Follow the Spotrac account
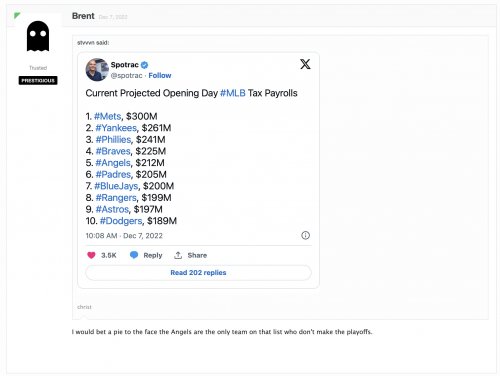This screenshot has width=500, height=376. pyautogui.click(x=160, y=76)
